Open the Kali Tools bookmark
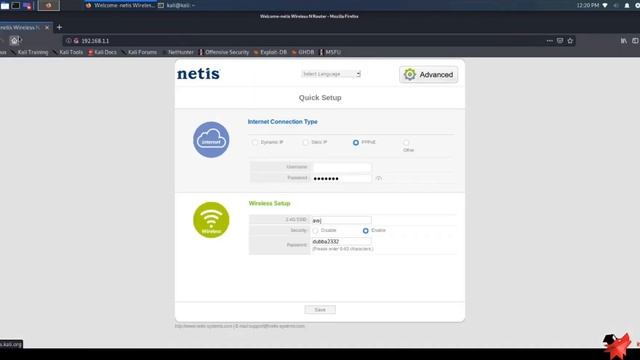 point(68,52)
